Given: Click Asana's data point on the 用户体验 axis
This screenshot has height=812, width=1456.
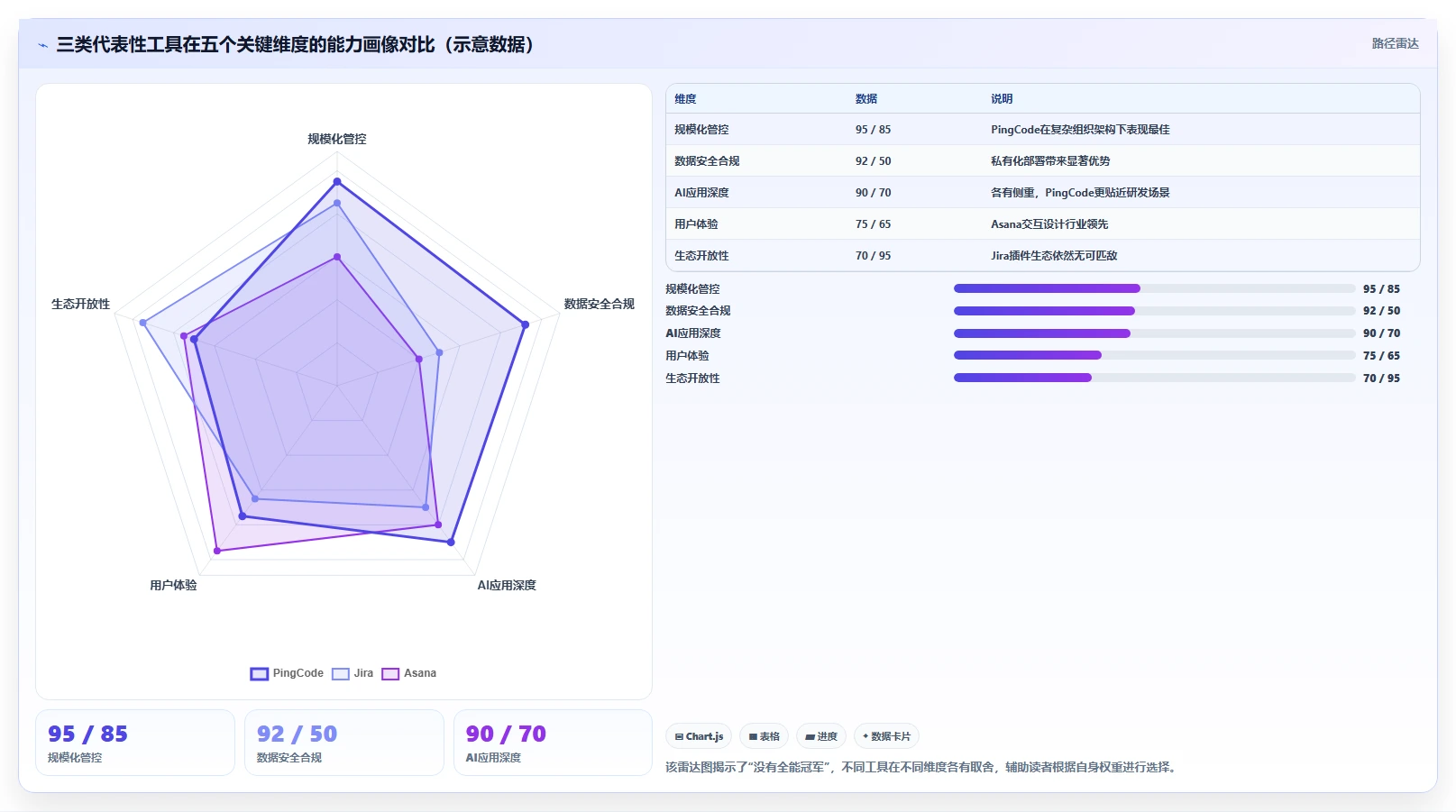Looking at the screenshot, I should pos(217,551).
